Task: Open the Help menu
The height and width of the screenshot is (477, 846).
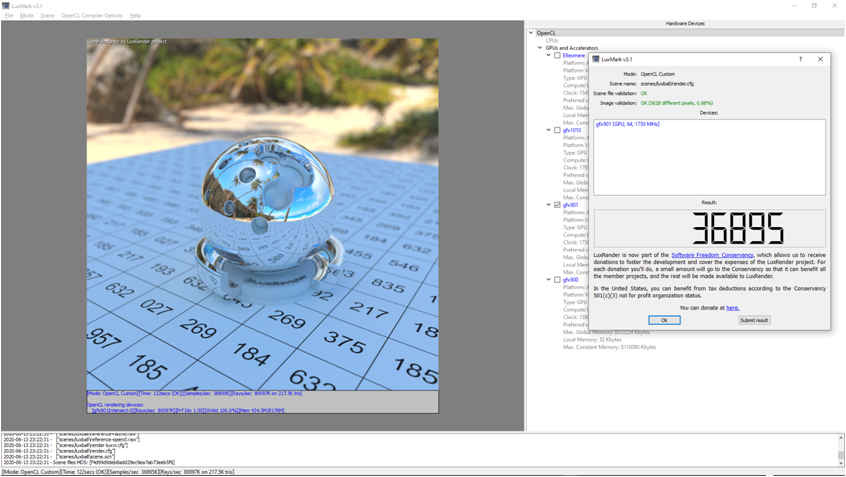Action: click(135, 16)
